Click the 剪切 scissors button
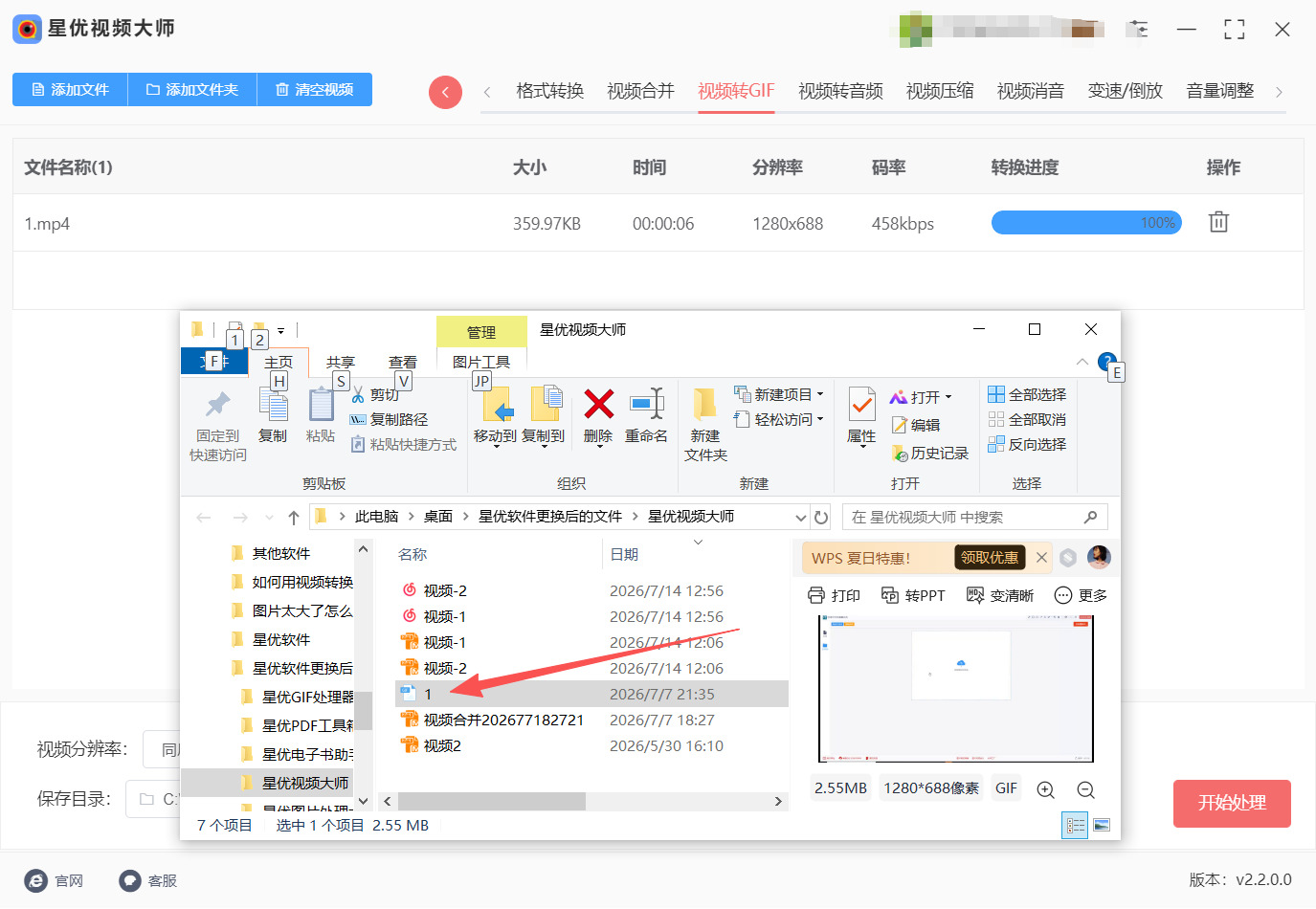1316x909 pixels. pos(375,394)
